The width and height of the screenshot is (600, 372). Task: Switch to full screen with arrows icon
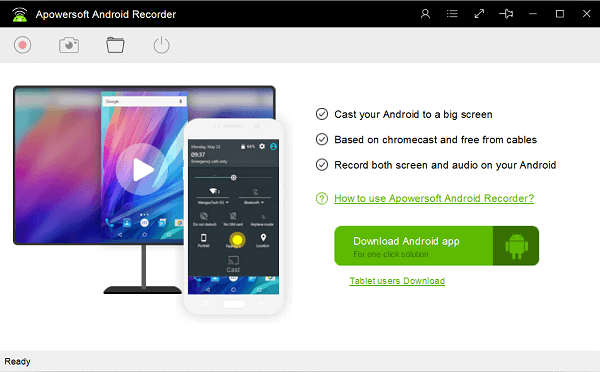tap(479, 14)
